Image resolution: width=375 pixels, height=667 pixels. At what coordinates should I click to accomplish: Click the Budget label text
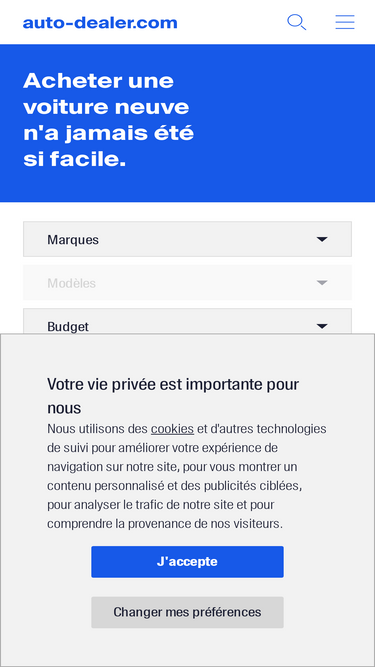click(x=68, y=327)
